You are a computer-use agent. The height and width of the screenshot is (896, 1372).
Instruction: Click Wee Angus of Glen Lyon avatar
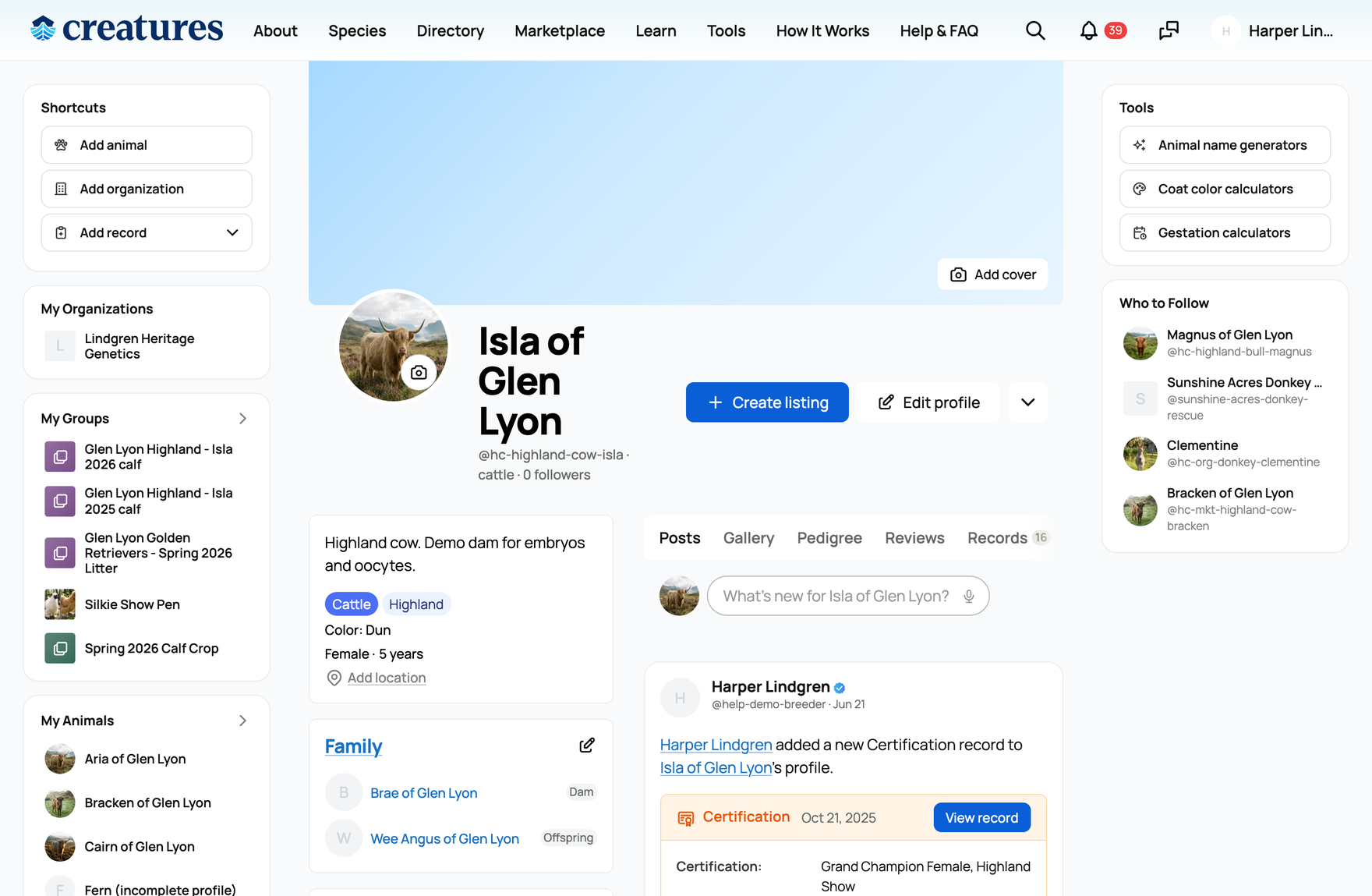(x=344, y=838)
